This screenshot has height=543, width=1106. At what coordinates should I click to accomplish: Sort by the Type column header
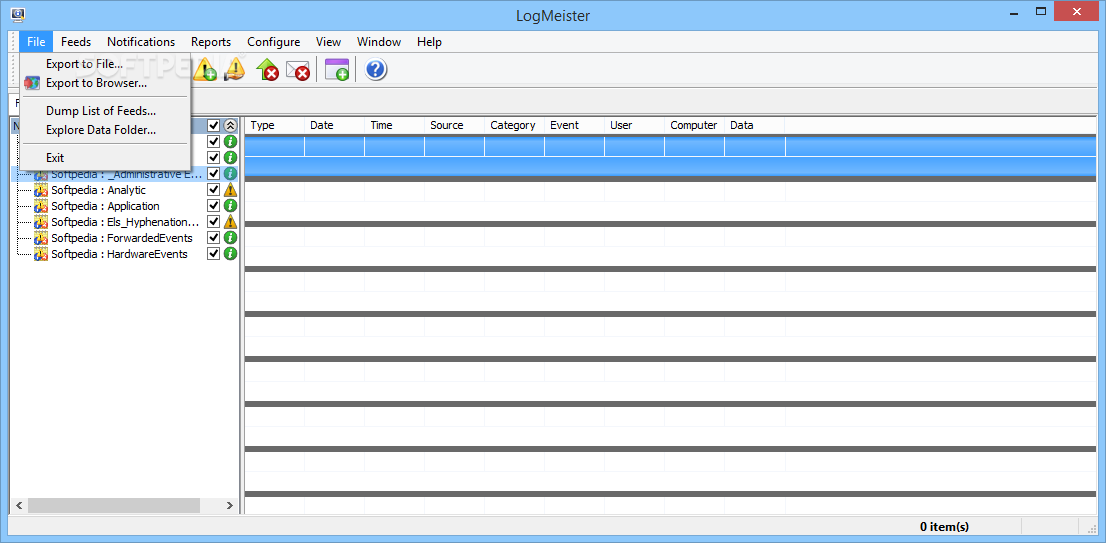(x=274, y=126)
